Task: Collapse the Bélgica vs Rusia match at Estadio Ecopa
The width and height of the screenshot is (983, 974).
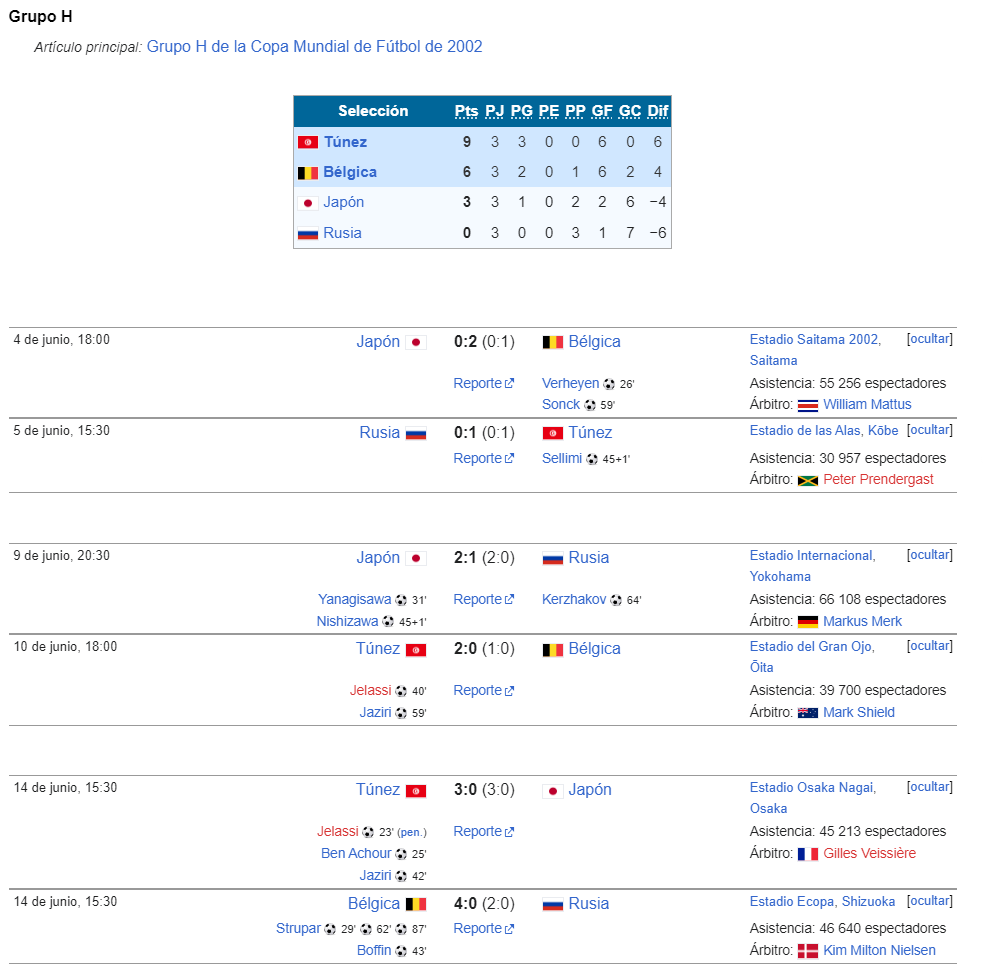Action: pyautogui.click(x=930, y=901)
